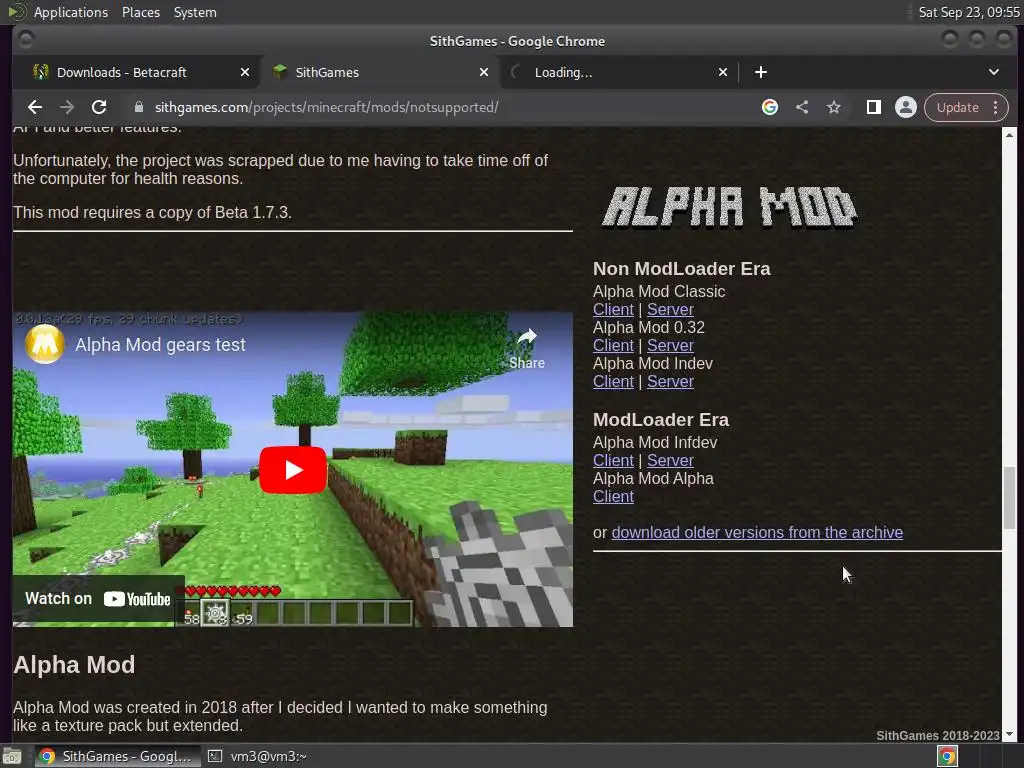Open the Chrome profile avatar
This screenshot has width=1024, height=768.
point(906,107)
